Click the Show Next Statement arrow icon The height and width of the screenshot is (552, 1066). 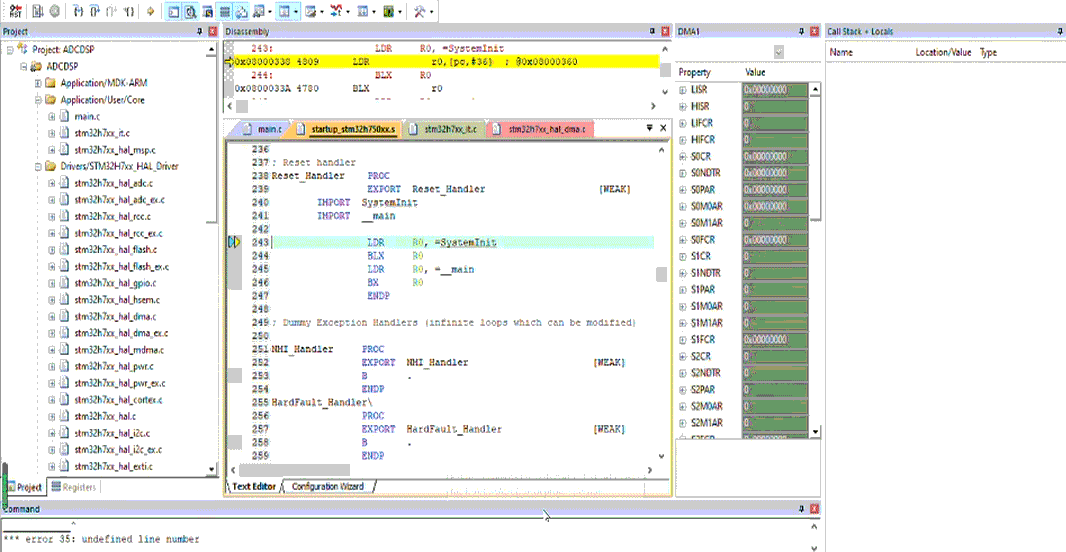[150, 11]
